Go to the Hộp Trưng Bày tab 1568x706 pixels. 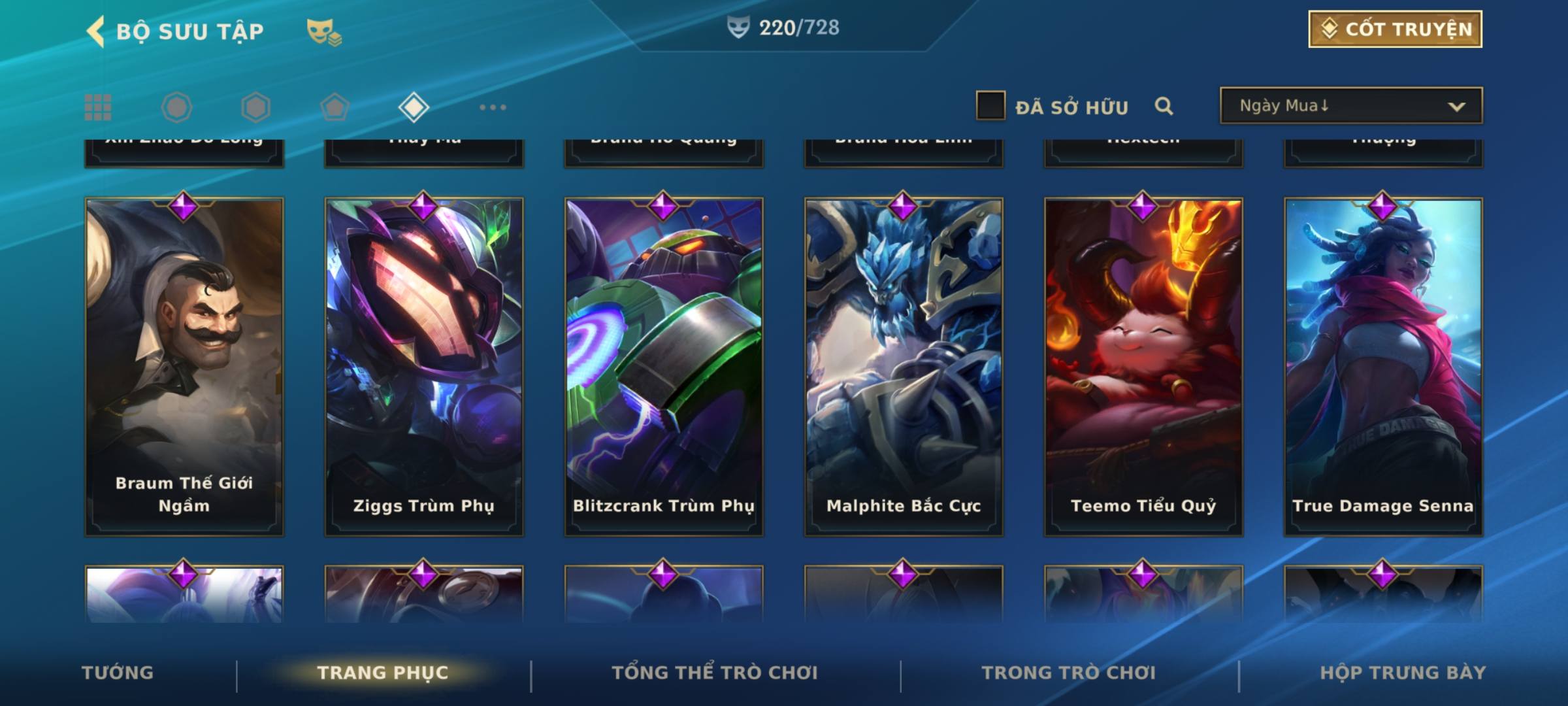pyautogui.click(x=1403, y=673)
